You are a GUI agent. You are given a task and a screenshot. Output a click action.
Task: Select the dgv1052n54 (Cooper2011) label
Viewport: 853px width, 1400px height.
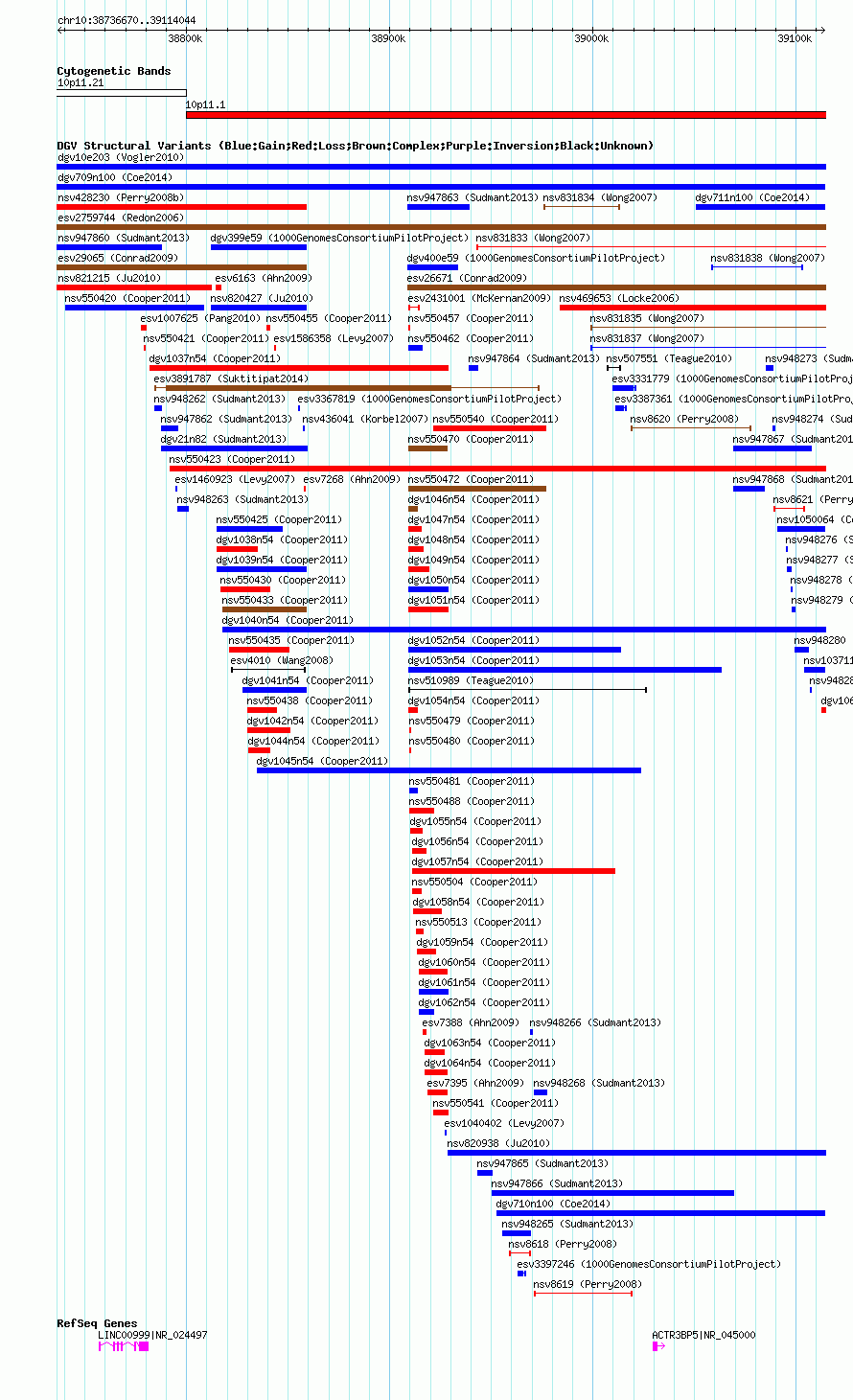pos(473,640)
